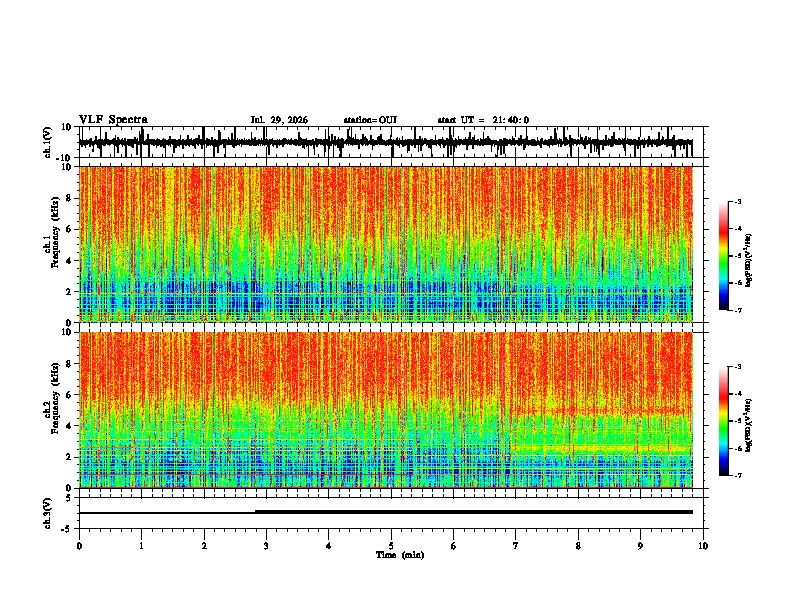The height and width of the screenshot is (612, 792).
Task: Click time axis tick label "6"
Action: [453, 546]
